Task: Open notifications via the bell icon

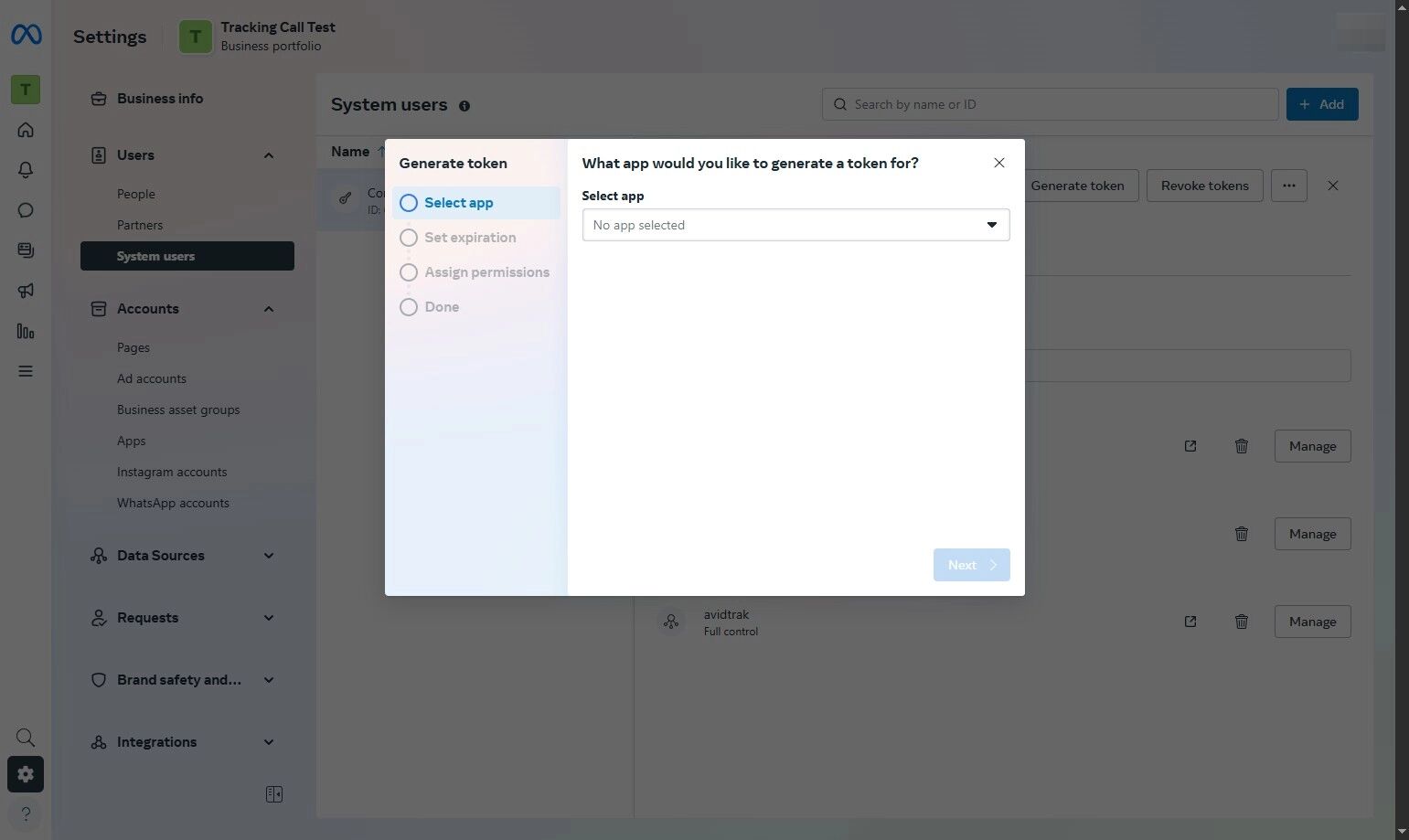Action: [x=26, y=169]
